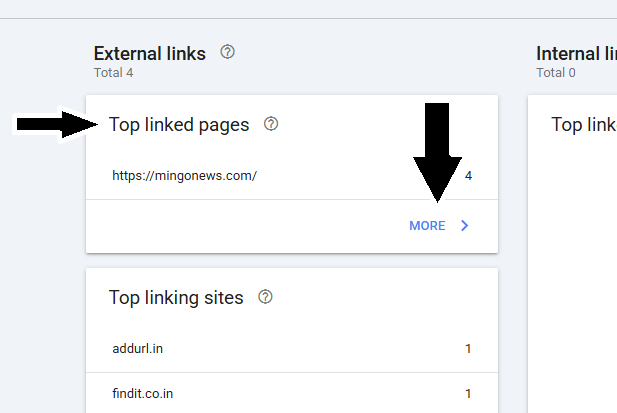The height and width of the screenshot is (413, 617).
Task: Click the Top linking sites title
Action: pos(176,298)
